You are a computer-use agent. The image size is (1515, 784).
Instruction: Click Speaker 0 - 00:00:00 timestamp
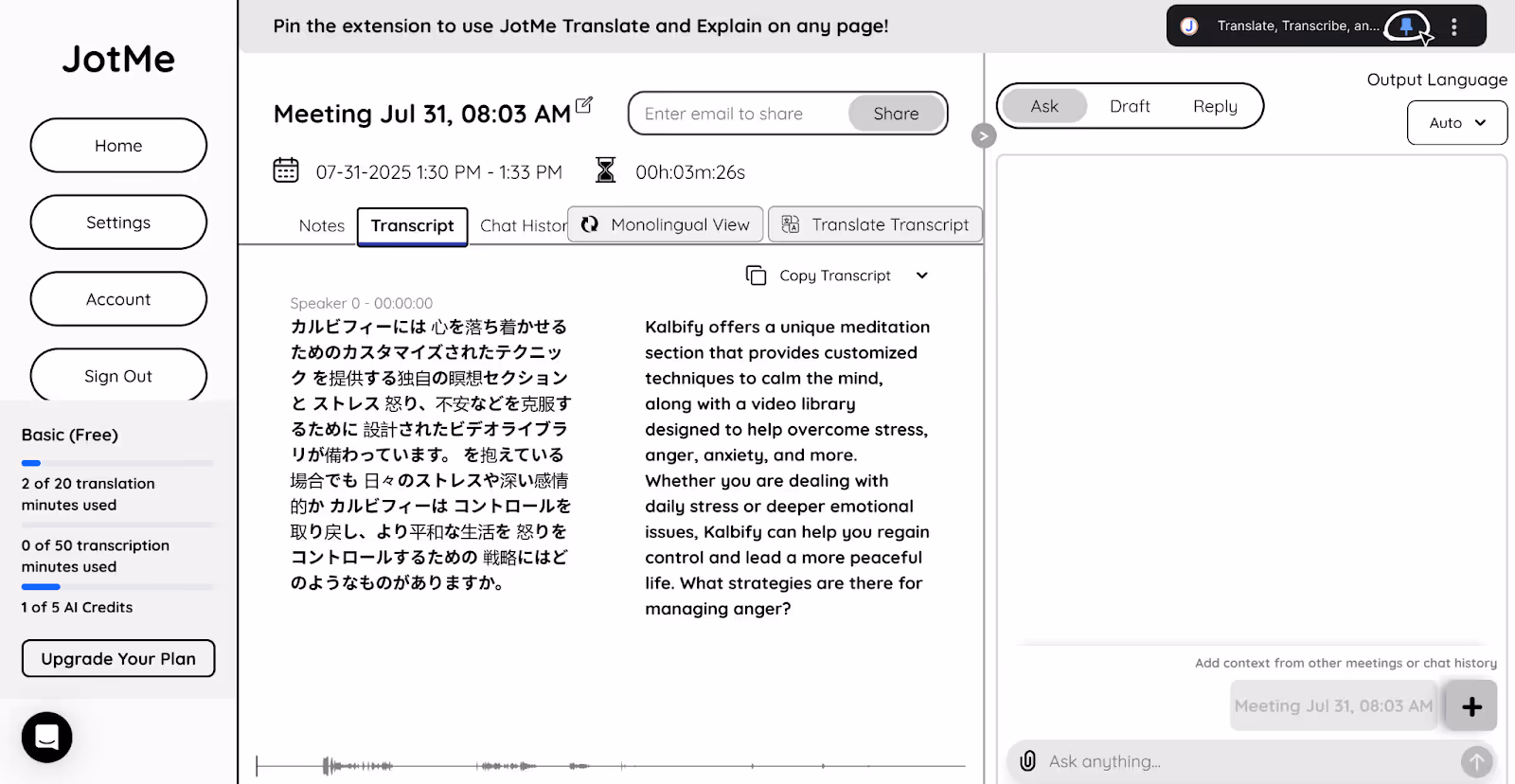tap(361, 303)
